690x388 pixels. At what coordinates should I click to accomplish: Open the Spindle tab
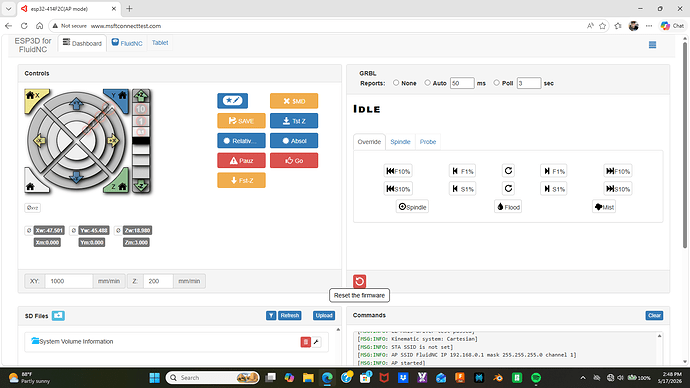[x=400, y=142]
